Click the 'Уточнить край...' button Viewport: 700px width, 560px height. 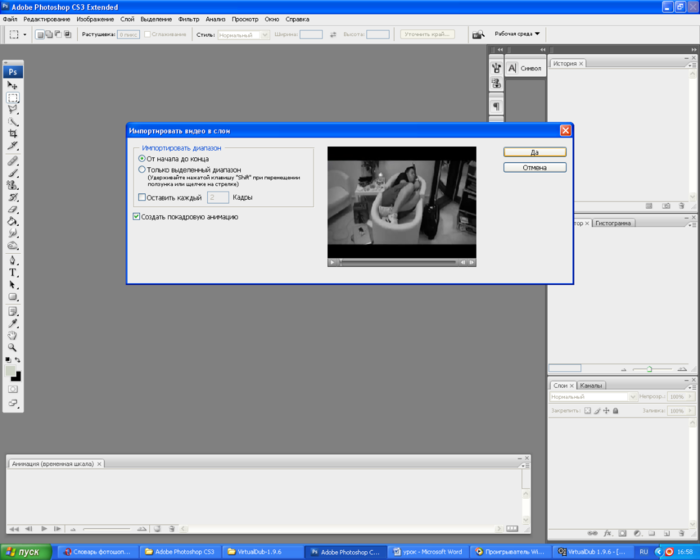(x=427, y=34)
